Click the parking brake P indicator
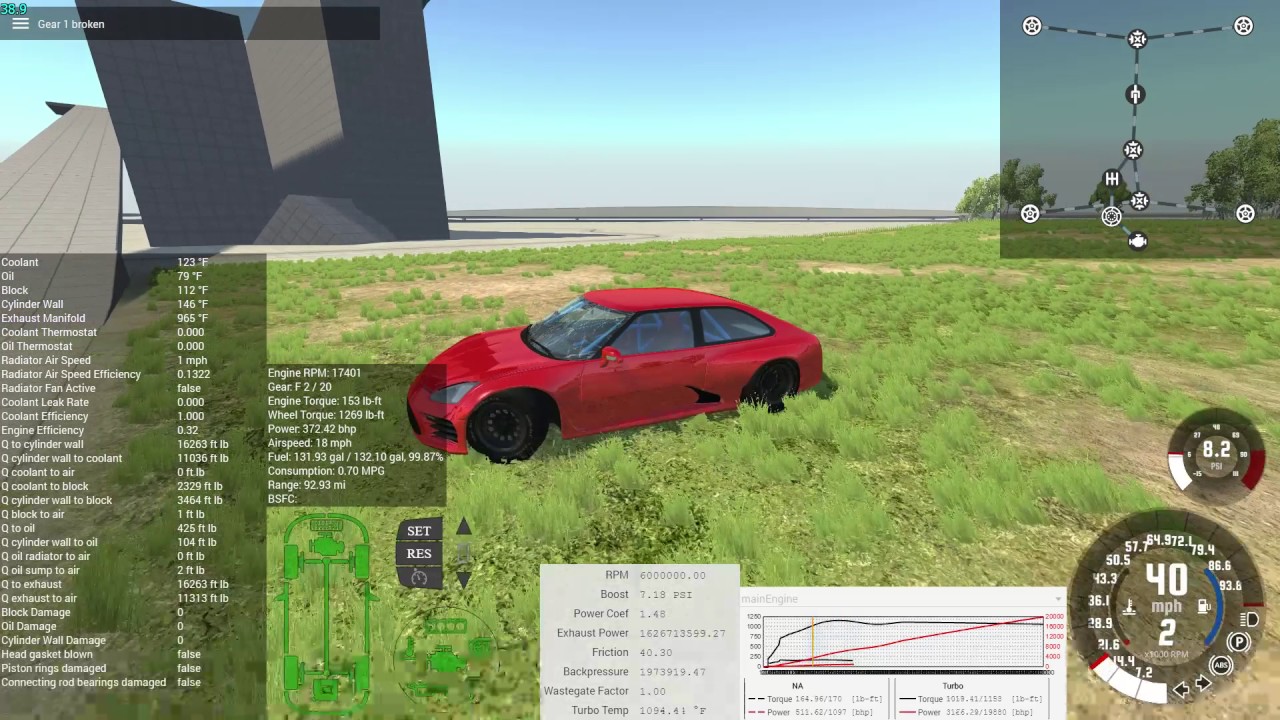Screen dimensions: 1280x720 point(1239,643)
